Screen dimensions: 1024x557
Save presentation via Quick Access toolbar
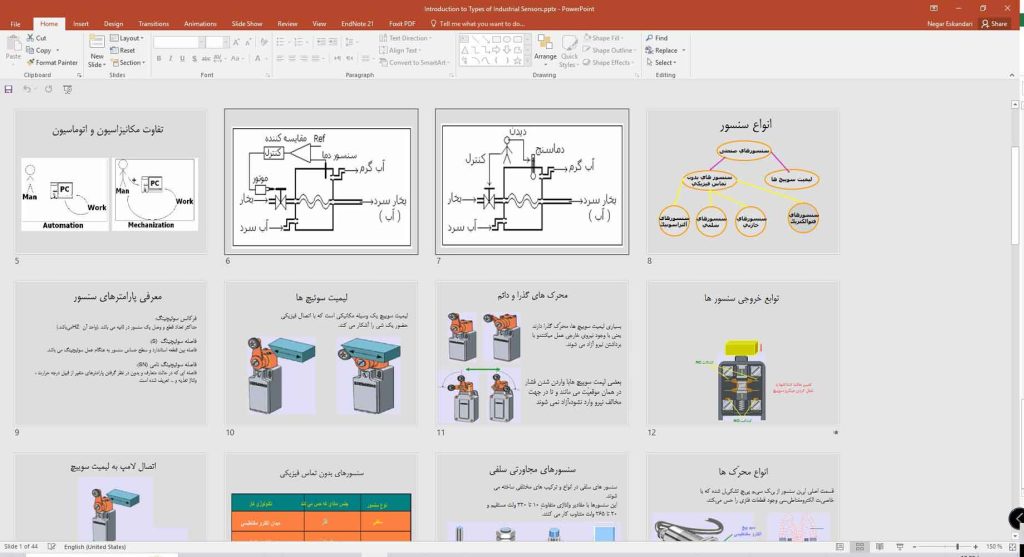click(8, 89)
